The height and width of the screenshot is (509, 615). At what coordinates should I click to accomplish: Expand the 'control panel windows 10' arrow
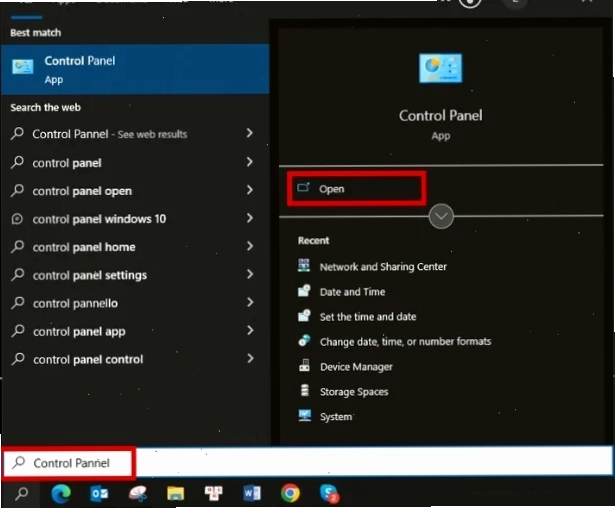click(x=250, y=218)
